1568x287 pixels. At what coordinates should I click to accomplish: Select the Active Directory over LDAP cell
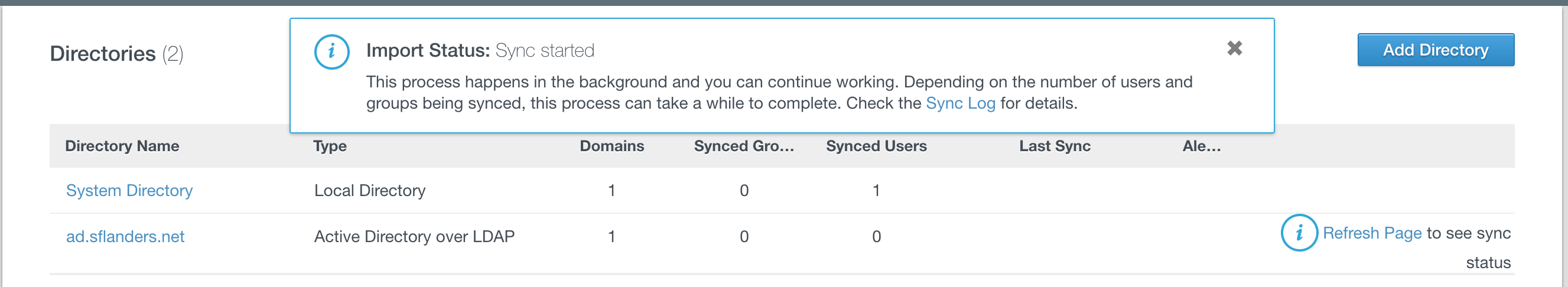point(414,237)
